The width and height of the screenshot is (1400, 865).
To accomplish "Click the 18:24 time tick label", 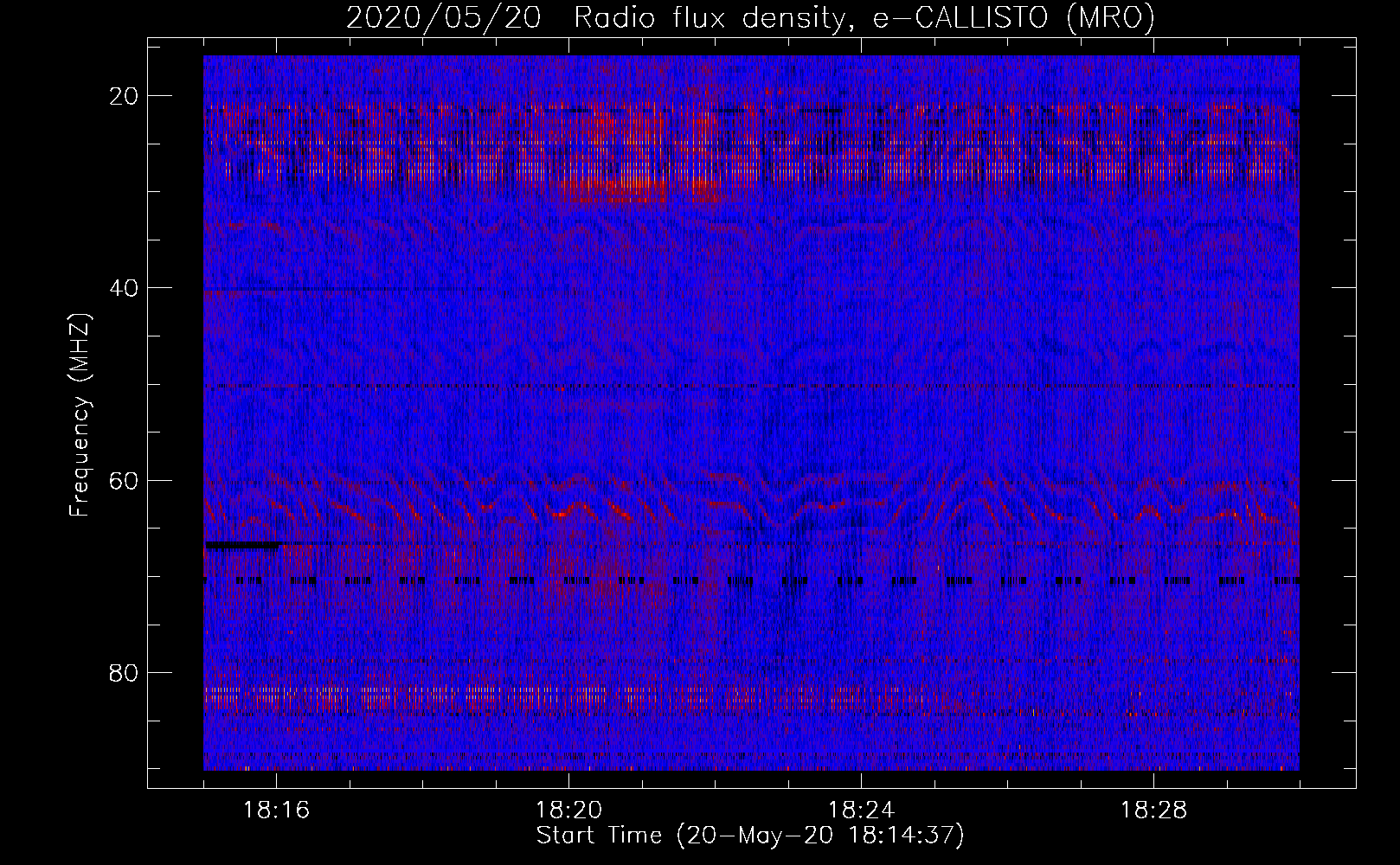I will point(861,811).
